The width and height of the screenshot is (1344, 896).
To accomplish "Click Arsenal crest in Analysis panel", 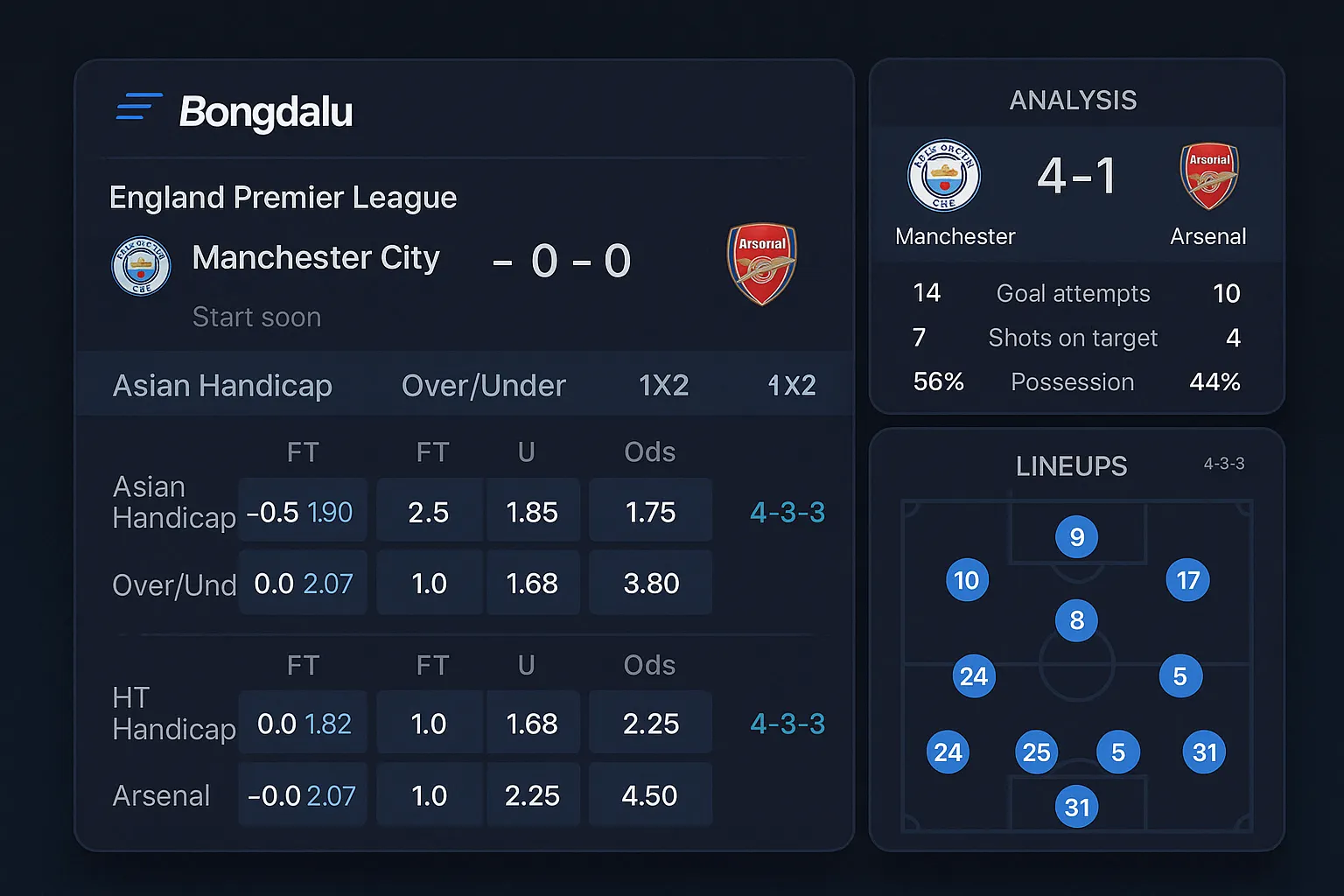I will click(1209, 176).
